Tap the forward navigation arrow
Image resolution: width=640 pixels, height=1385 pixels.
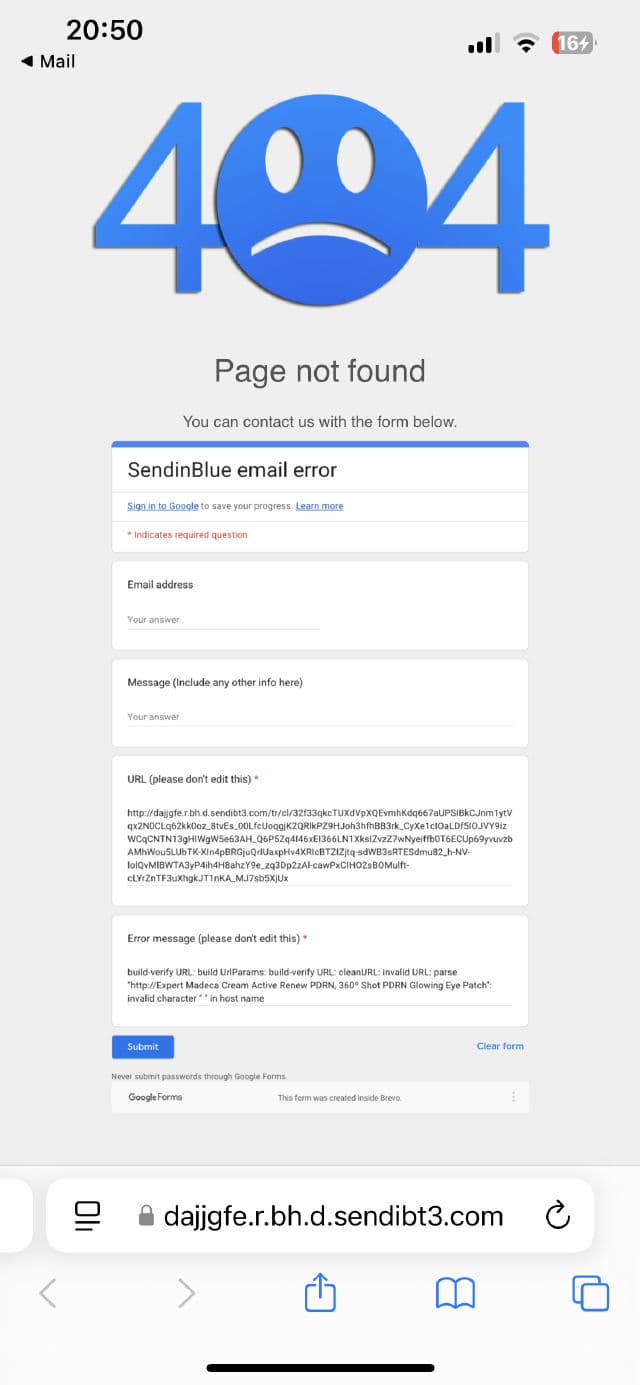186,1294
